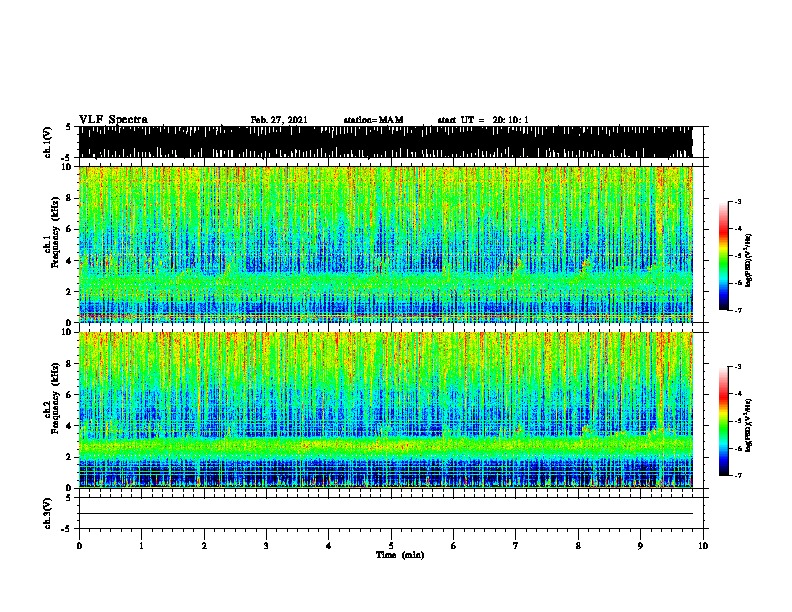The width and height of the screenshot is (792, 612).
Task: Click the time axis tick label "10"
Action: coord(703,546)
